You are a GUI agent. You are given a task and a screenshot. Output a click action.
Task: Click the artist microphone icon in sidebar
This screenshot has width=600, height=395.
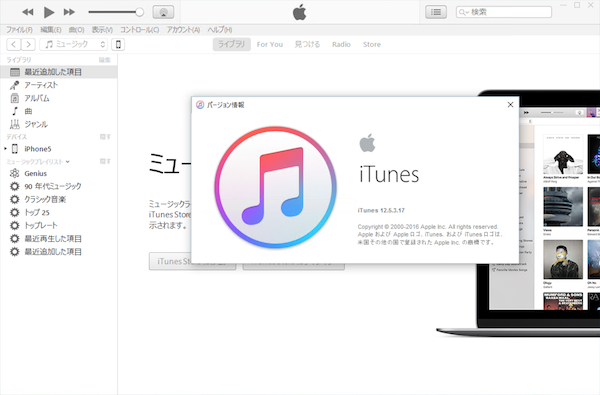tap(15, 85)
